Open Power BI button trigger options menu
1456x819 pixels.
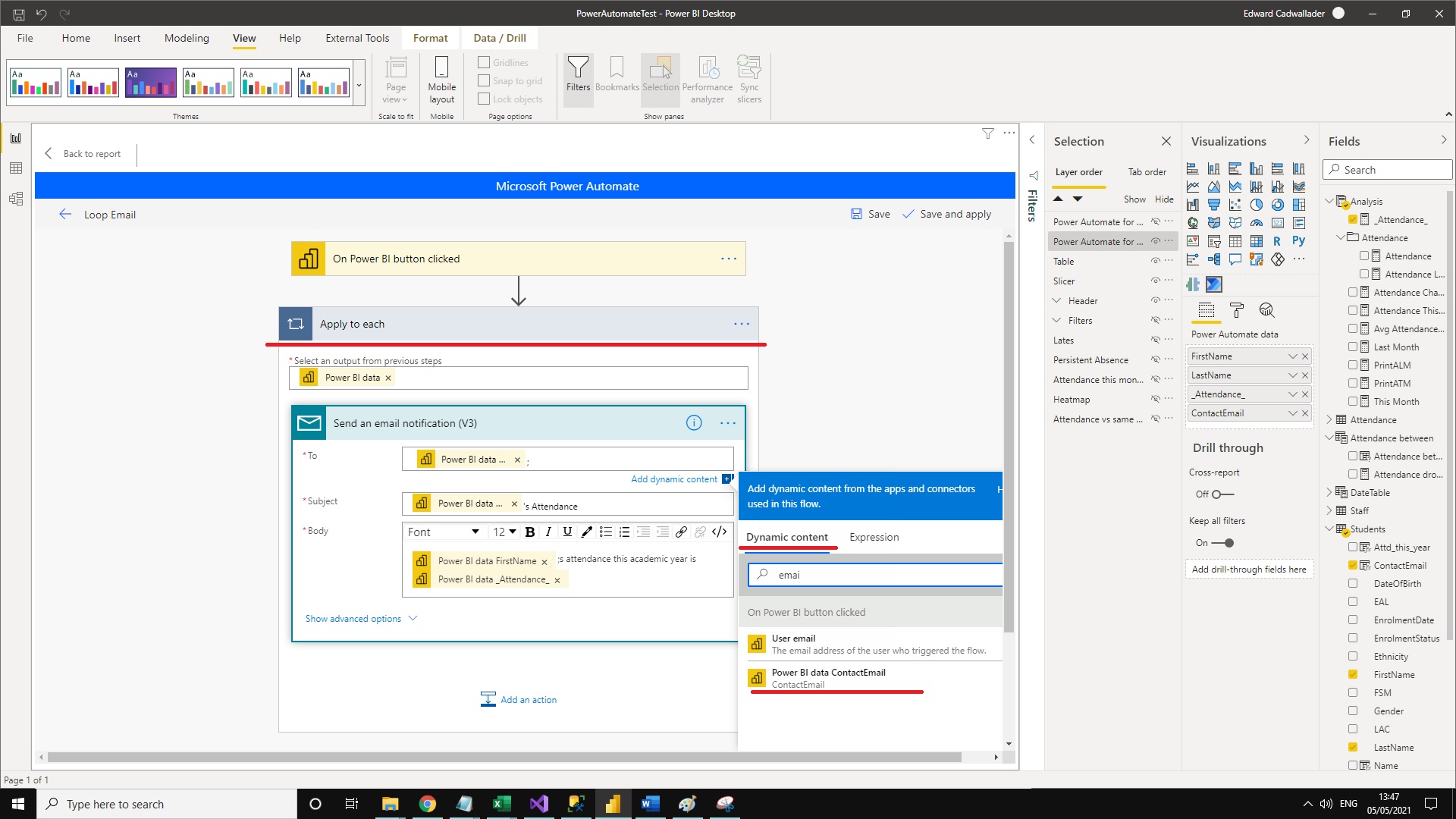(x=729, y=259)
